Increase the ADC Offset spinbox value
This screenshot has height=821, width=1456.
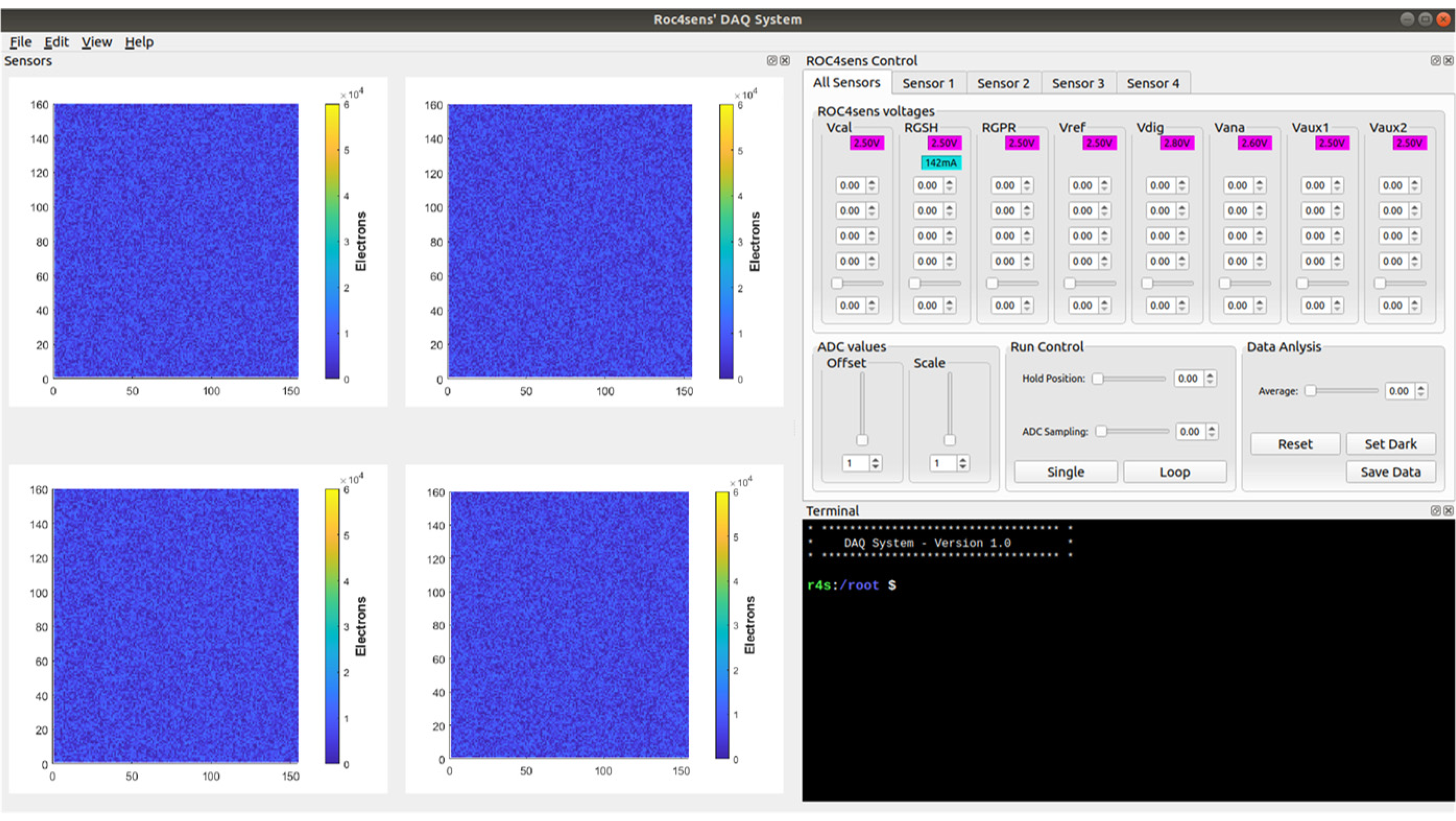point(875,460)
